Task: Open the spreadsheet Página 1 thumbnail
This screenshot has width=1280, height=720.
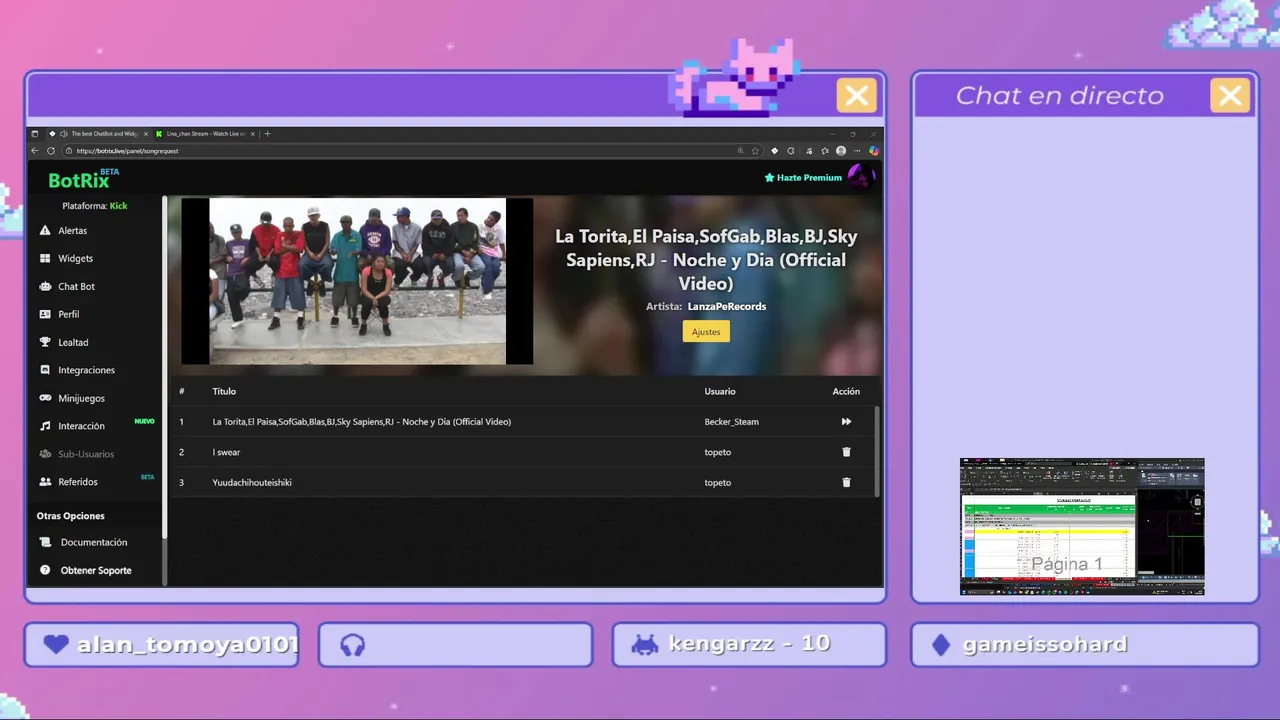Action: tap(1082, 527)
